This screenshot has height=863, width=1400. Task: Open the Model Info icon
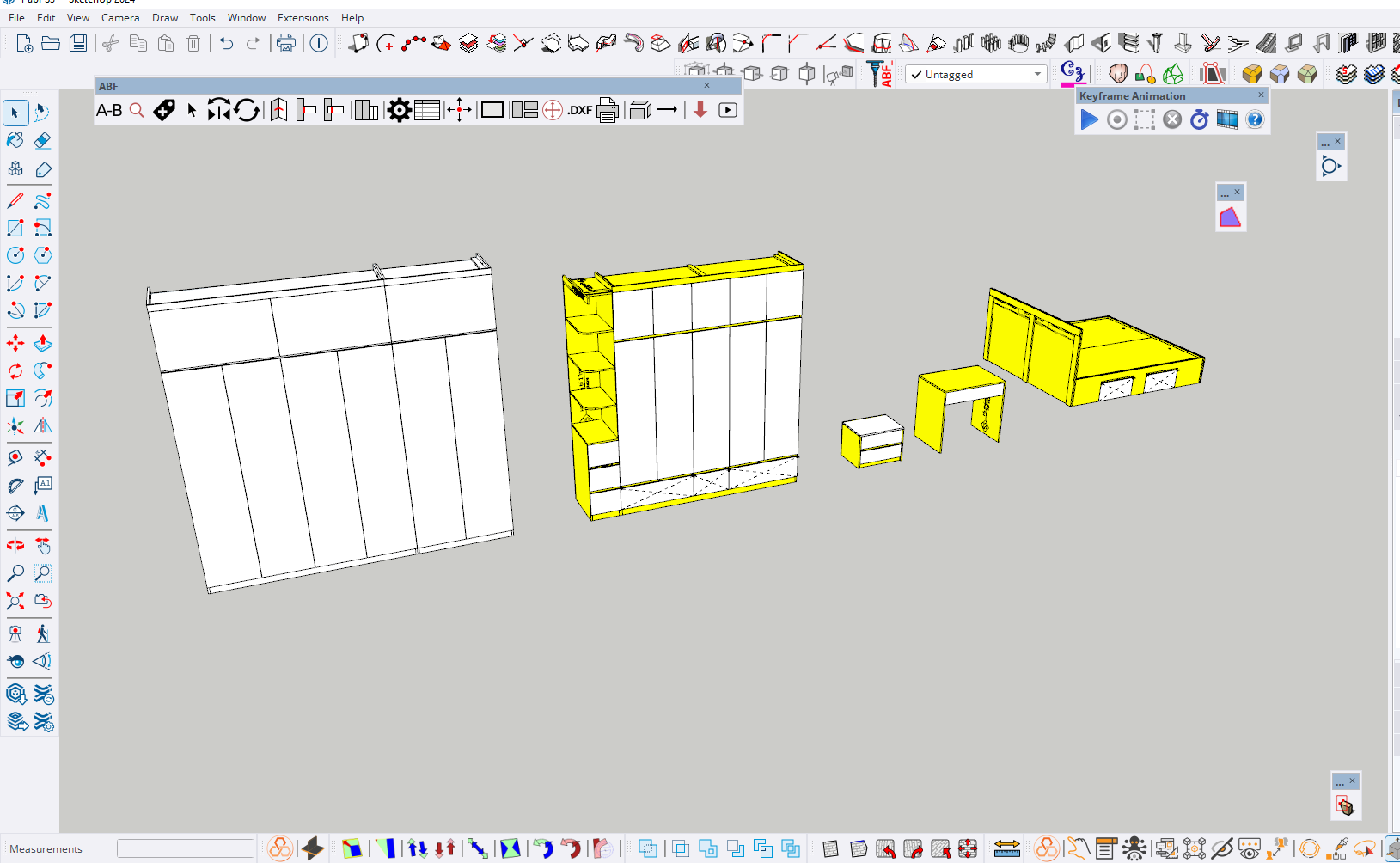319,43
